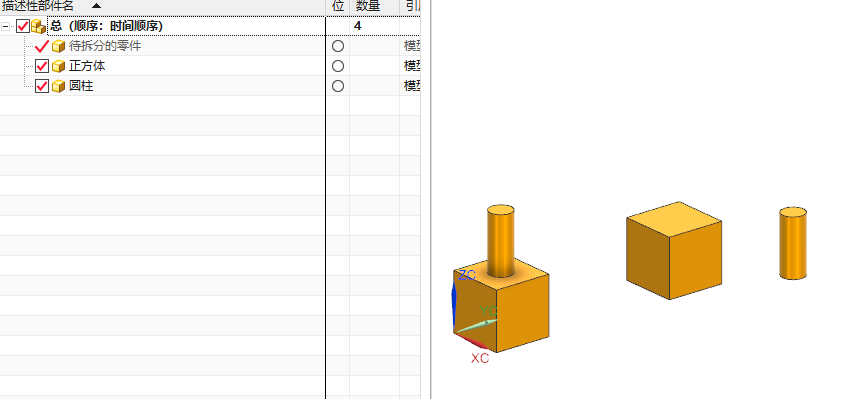Click the 数量 column header
848x399 pixels.
(368, 6)
